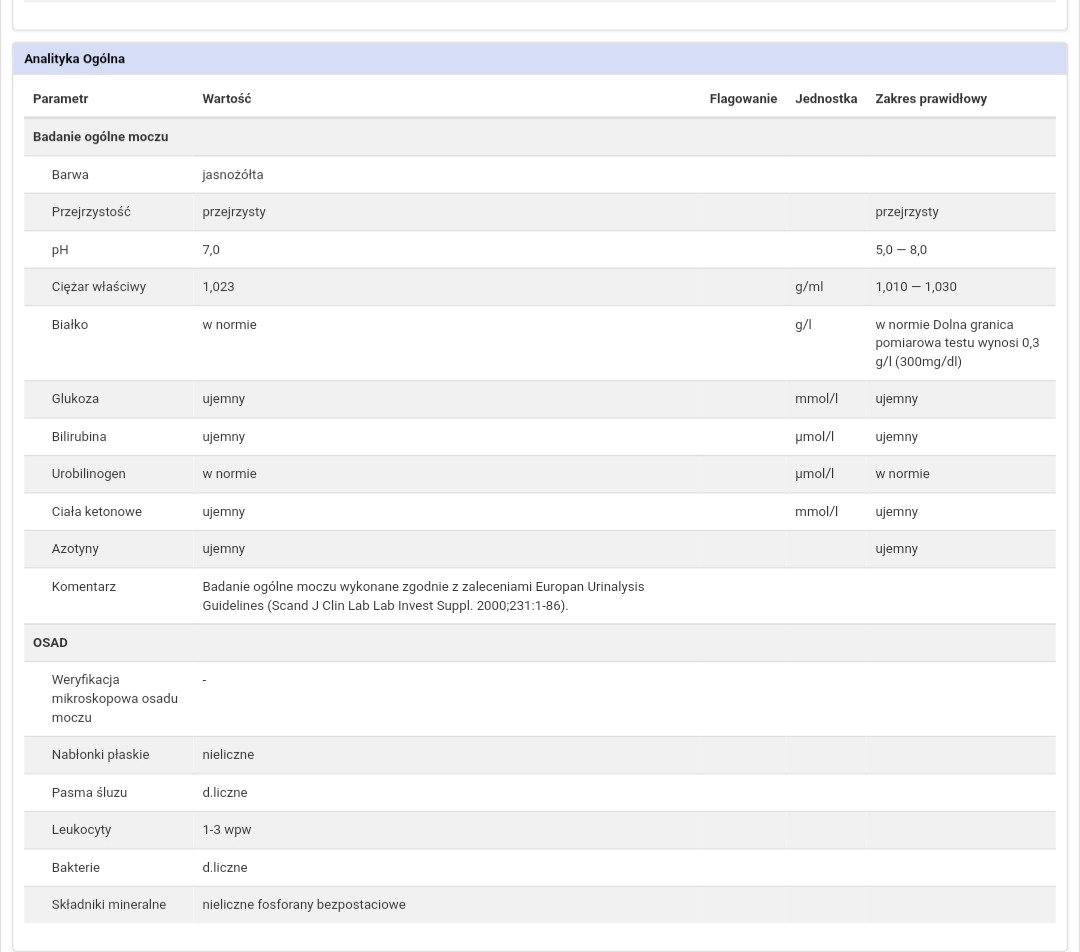The height and width of the screenshot is (952, 1080).
Task: Select the Ciała ketonowe row label
Action: click(x=96, y=512)
